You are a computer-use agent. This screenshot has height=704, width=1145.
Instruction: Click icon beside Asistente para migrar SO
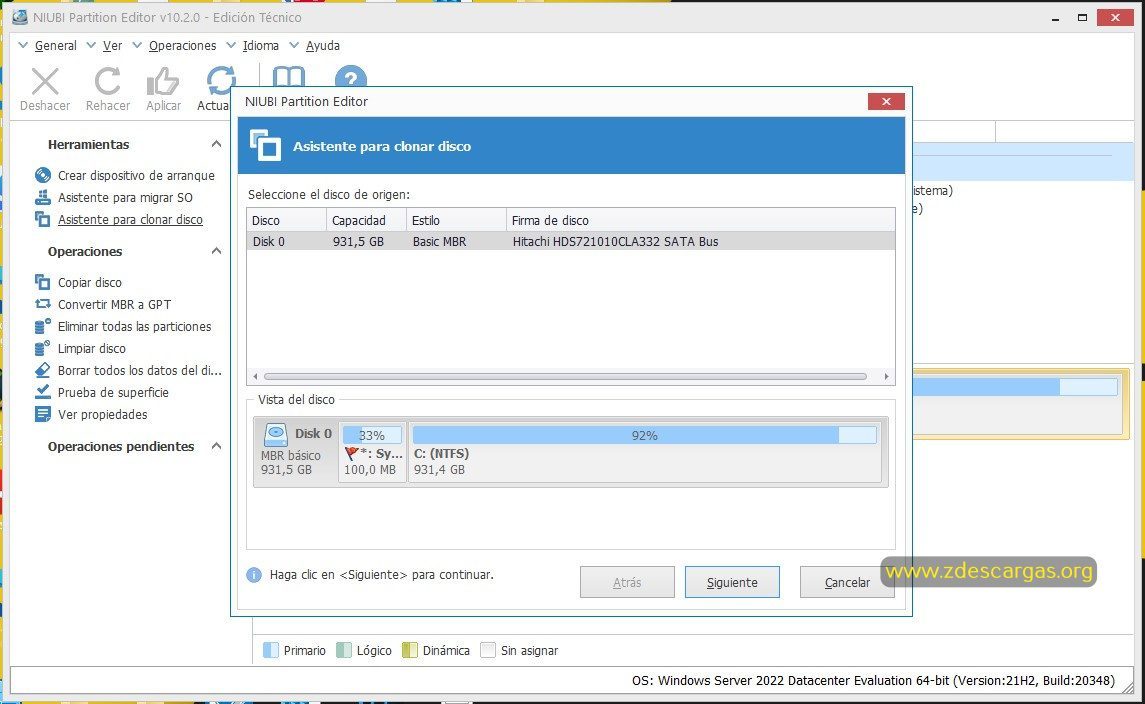click(43, 197)
